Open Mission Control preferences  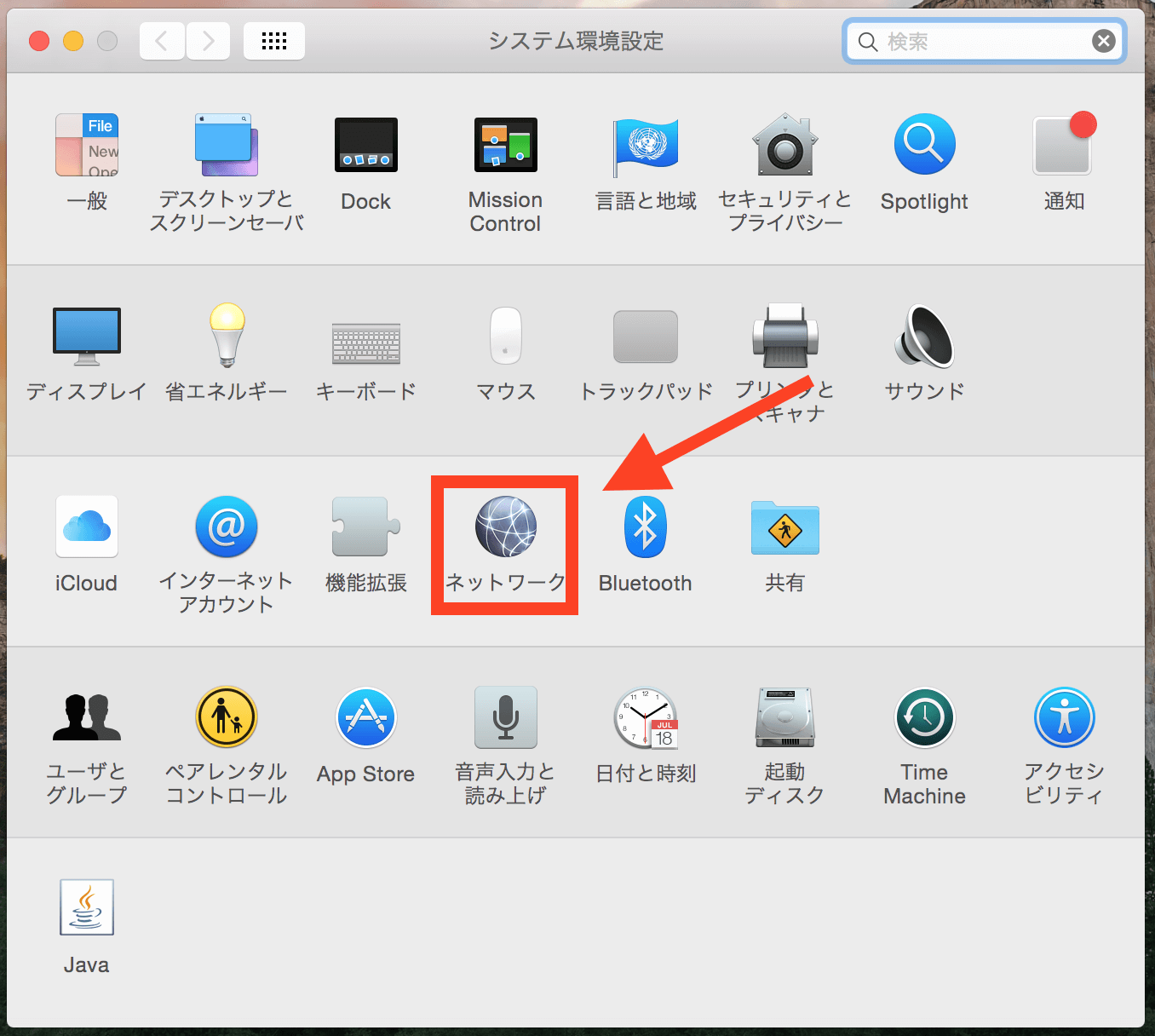pyautogui.click(x=504, y=145)
